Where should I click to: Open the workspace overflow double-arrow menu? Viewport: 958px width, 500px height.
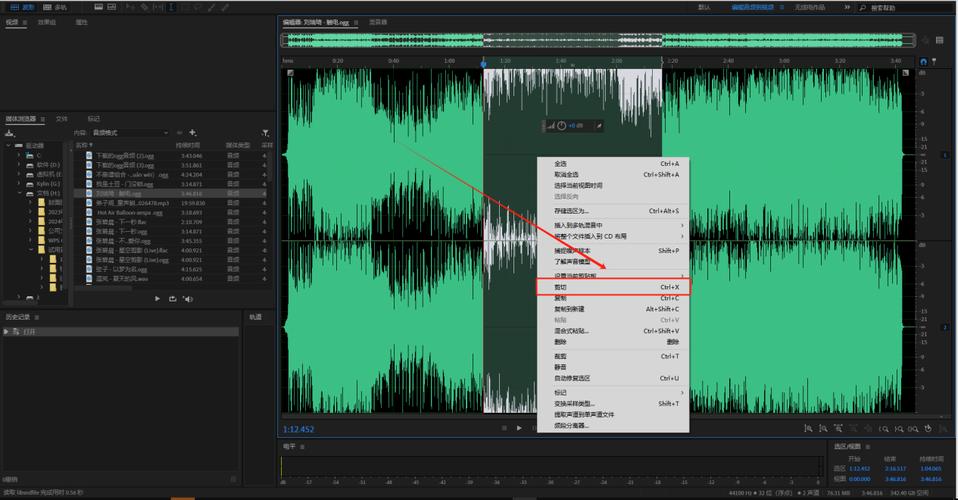(x=847, y=7)
